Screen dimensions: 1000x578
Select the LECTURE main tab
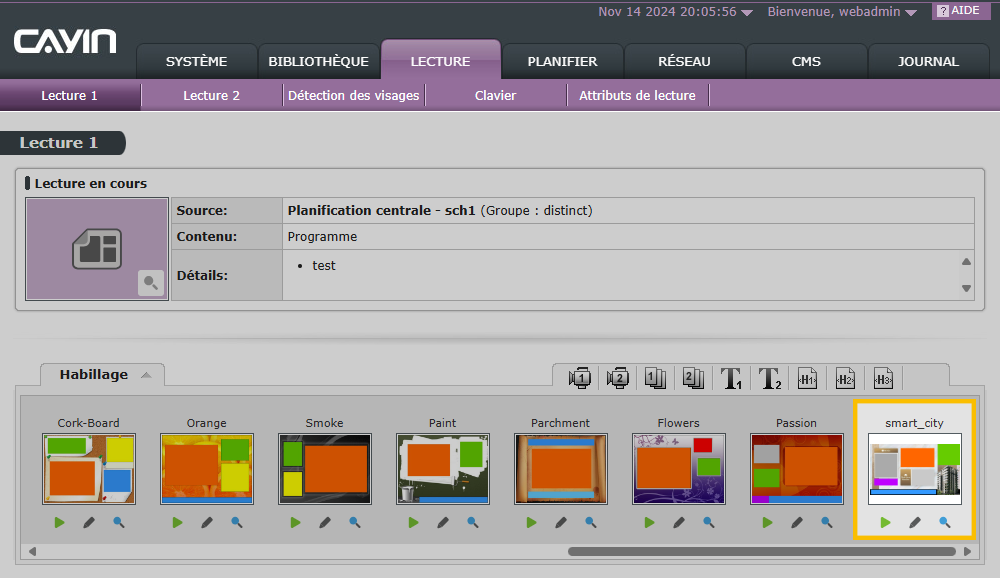coord(441,60)
